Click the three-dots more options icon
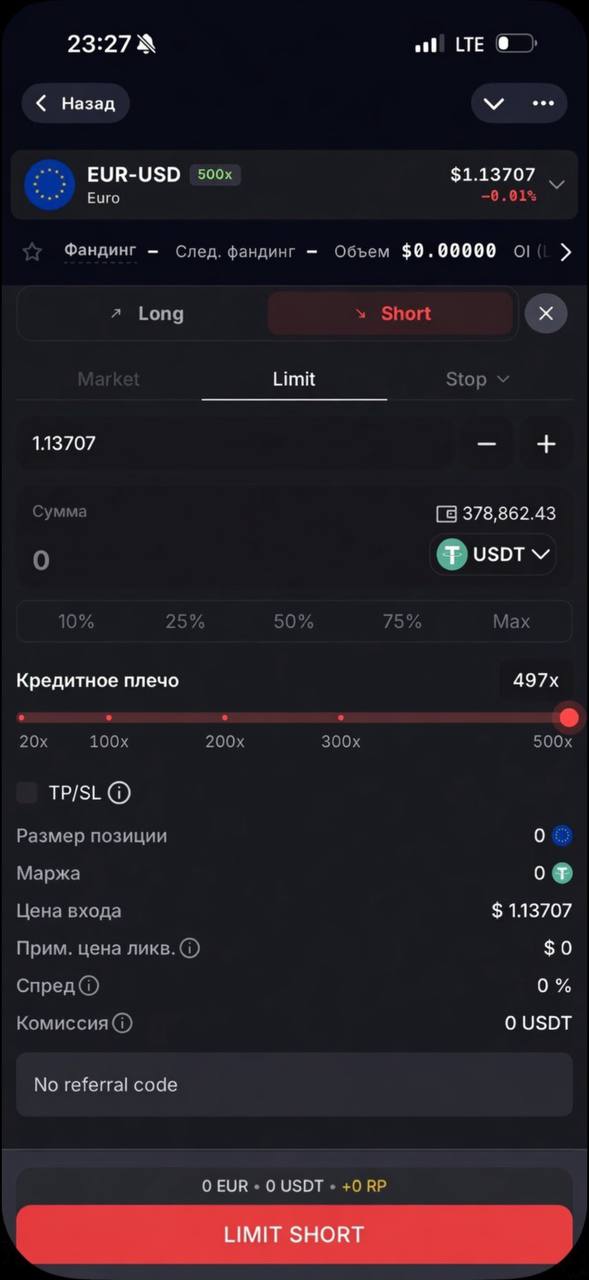The width and height of the screenshot is (589, 1280). pos(543,103)
